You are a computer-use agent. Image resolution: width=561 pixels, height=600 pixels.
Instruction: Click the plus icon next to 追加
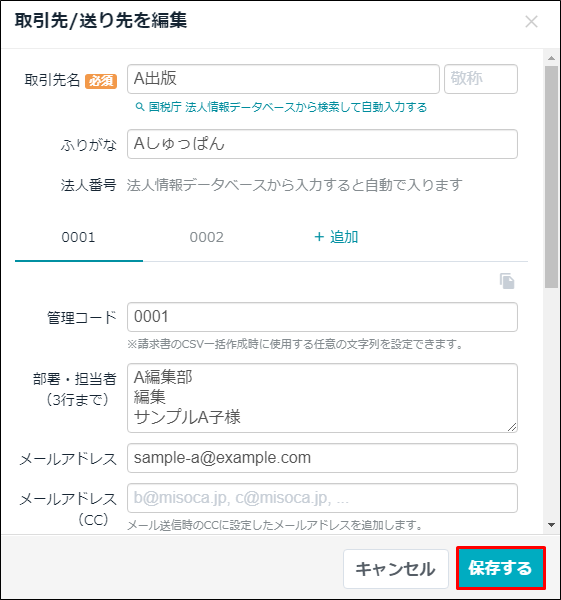coord(319,237)
